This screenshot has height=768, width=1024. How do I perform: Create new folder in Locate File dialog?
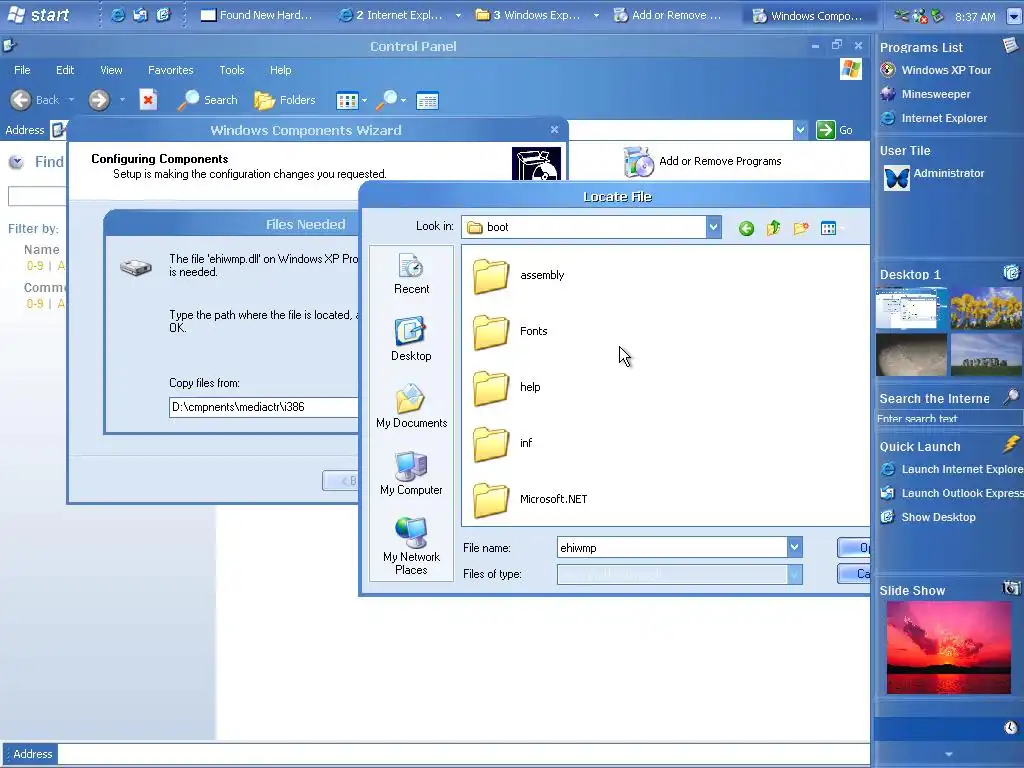click(801, 228)
